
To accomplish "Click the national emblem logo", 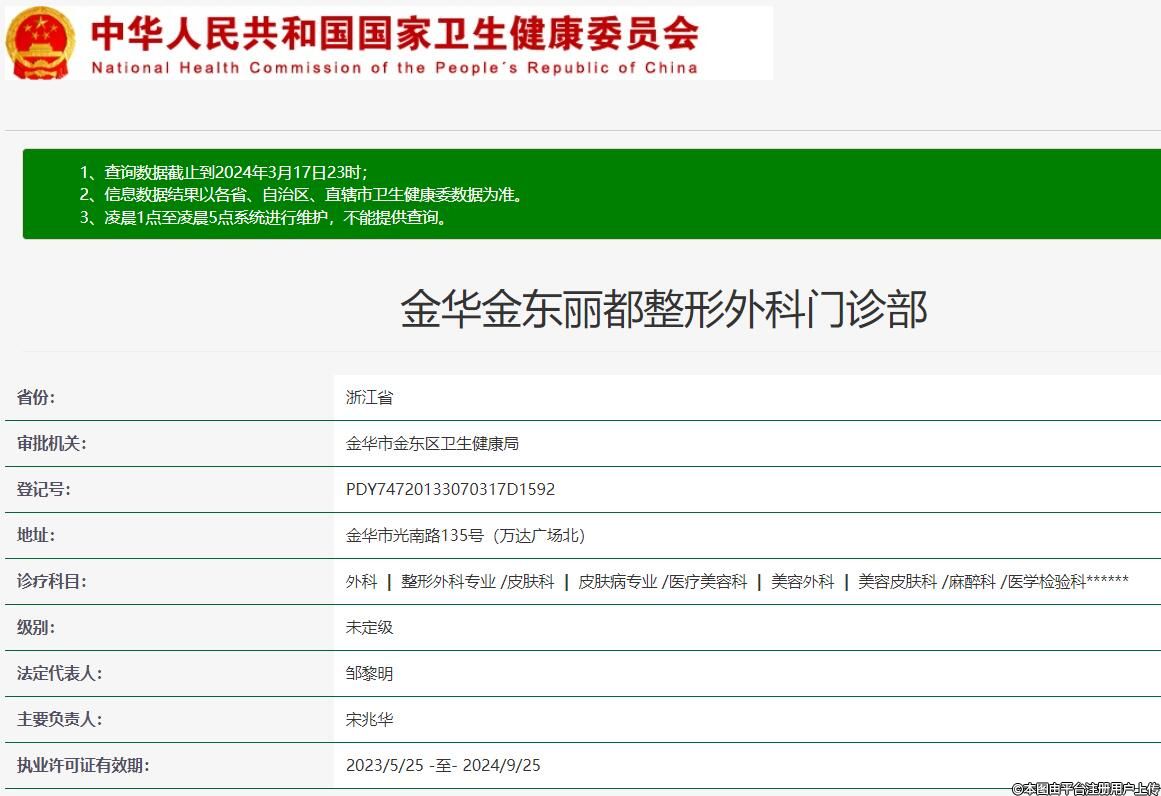I will 40,42.
